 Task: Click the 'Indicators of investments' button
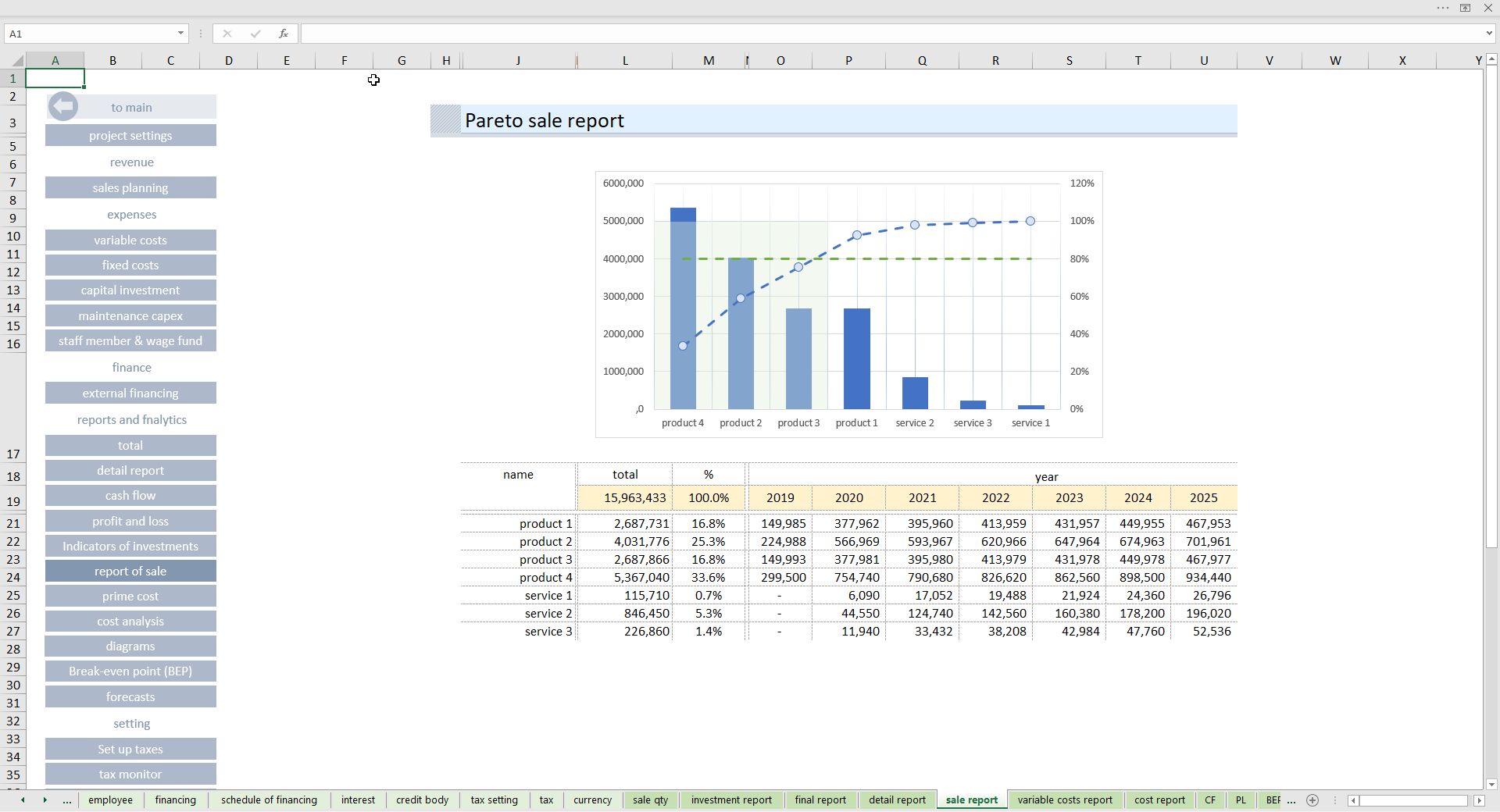(130, 546)
